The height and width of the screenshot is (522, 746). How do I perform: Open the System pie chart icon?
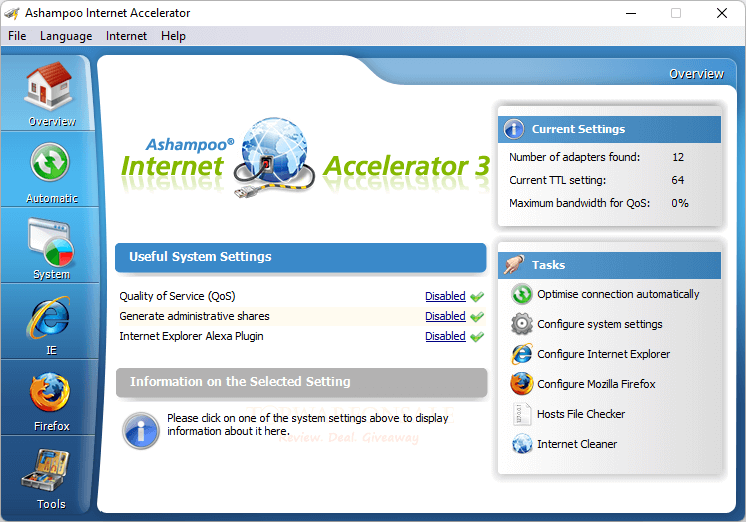[x=51, y=242]
